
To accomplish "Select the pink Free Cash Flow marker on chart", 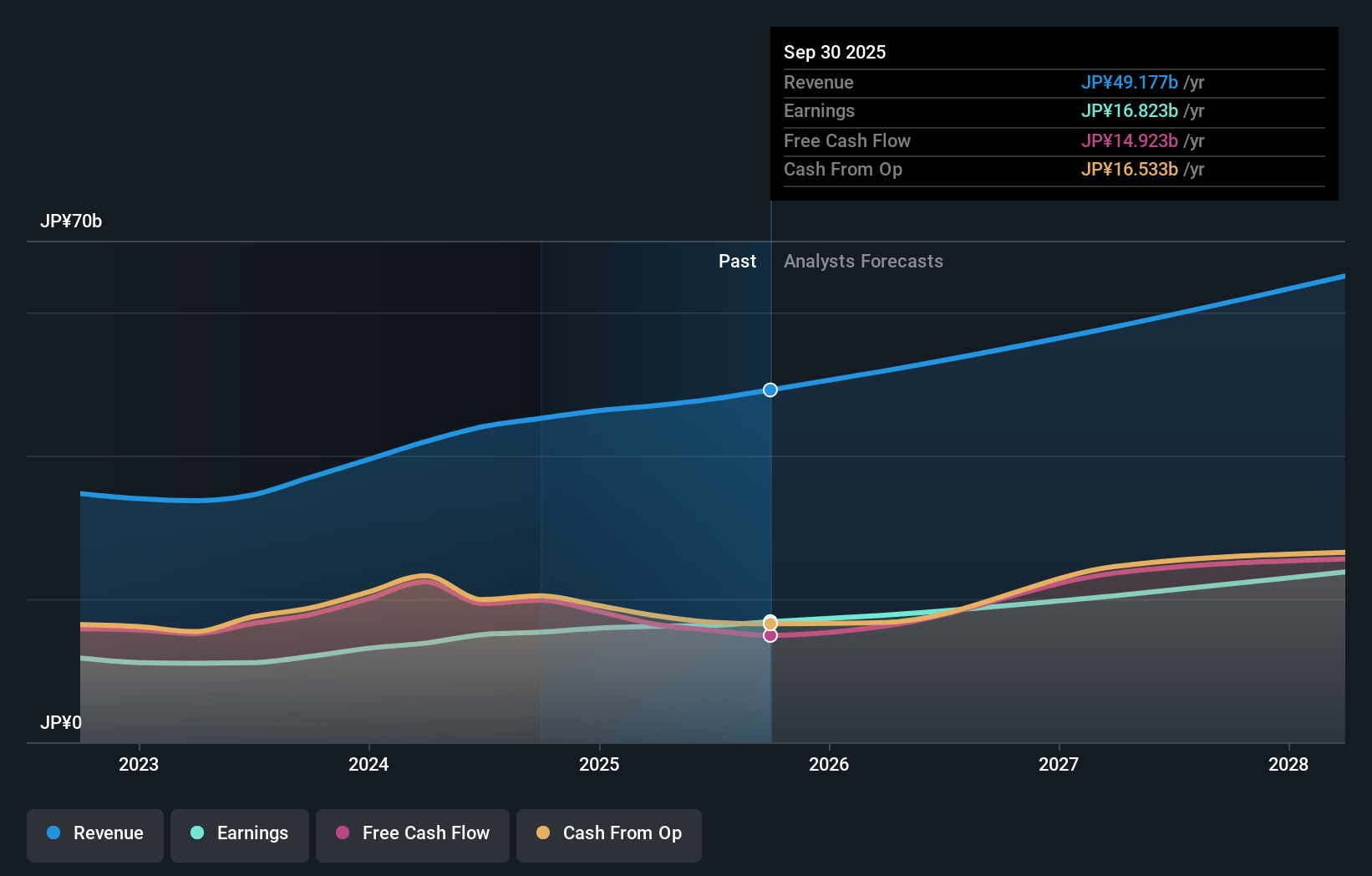I will (770, 636).
